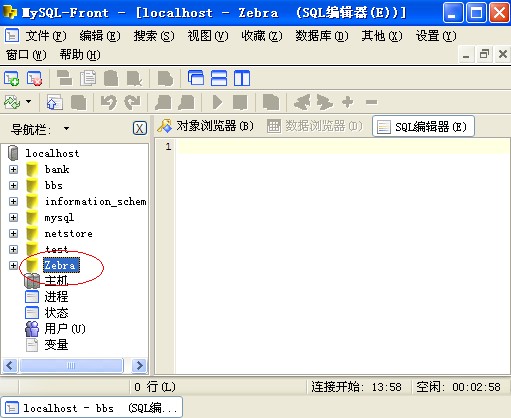This screenshot has width=511, height=418.
Task: Open the 文件(F) menu
Action: [x=46, y=36]
